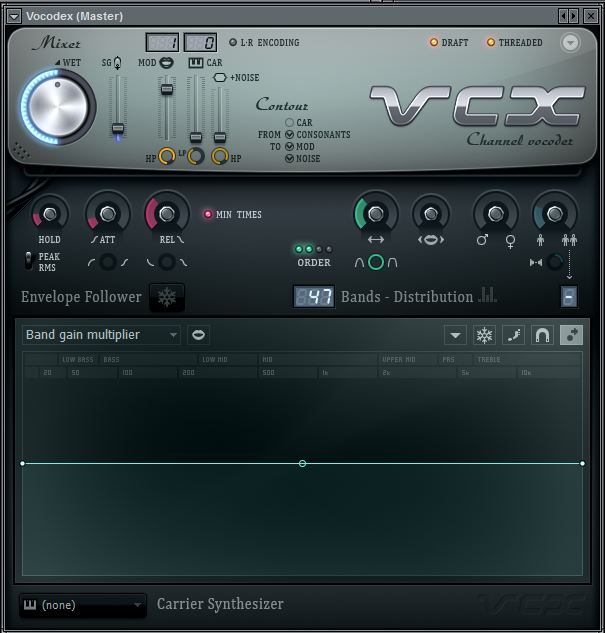Click the slide/curve tool icon in envelope editor

[x=513, y=335]
